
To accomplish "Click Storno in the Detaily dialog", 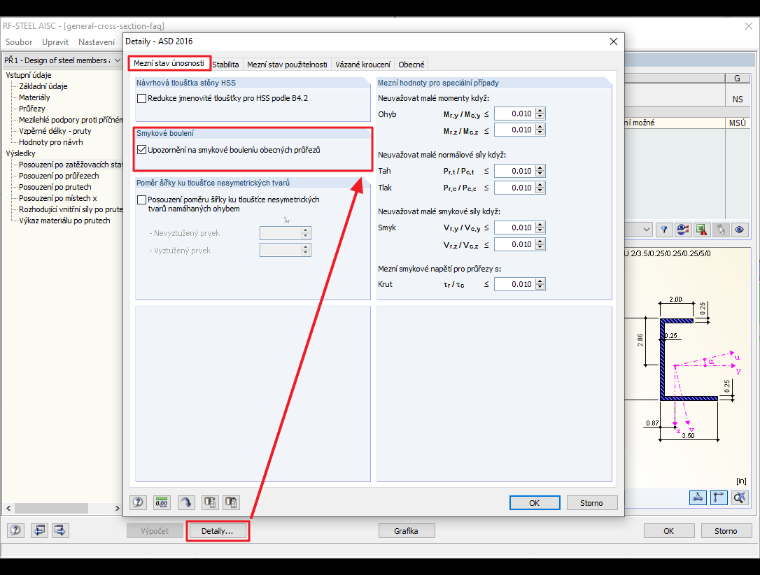I will [592, 503].
